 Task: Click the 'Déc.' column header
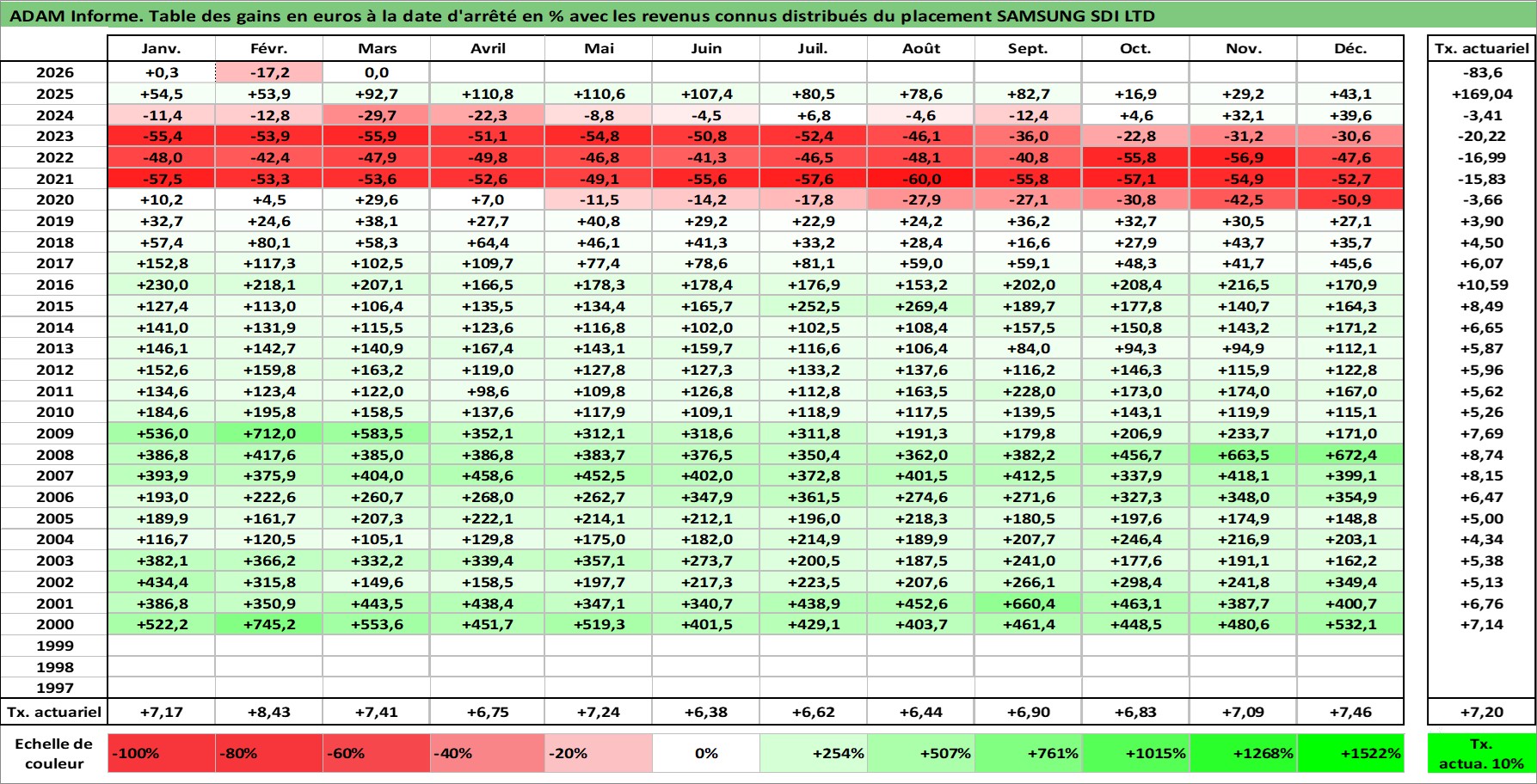click(1350, 49)
